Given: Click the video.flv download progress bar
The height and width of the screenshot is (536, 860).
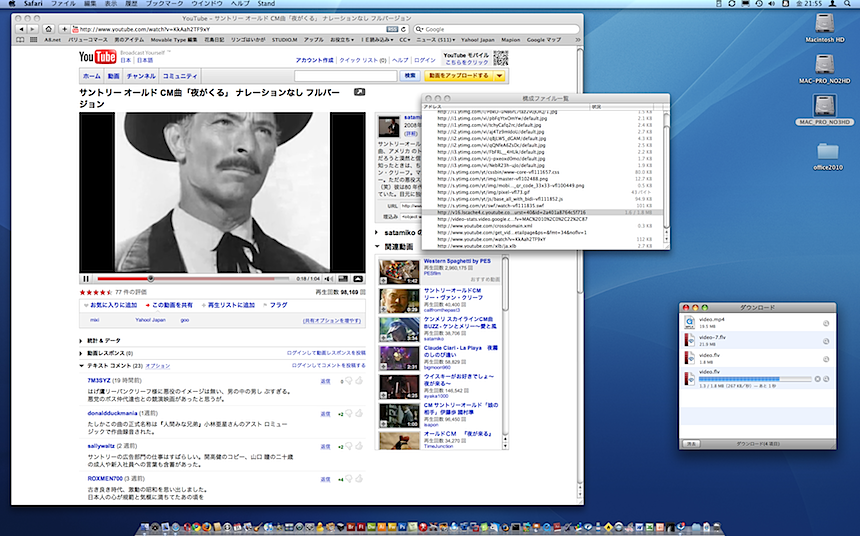Looking at the screenshot, I should (755, 379).
